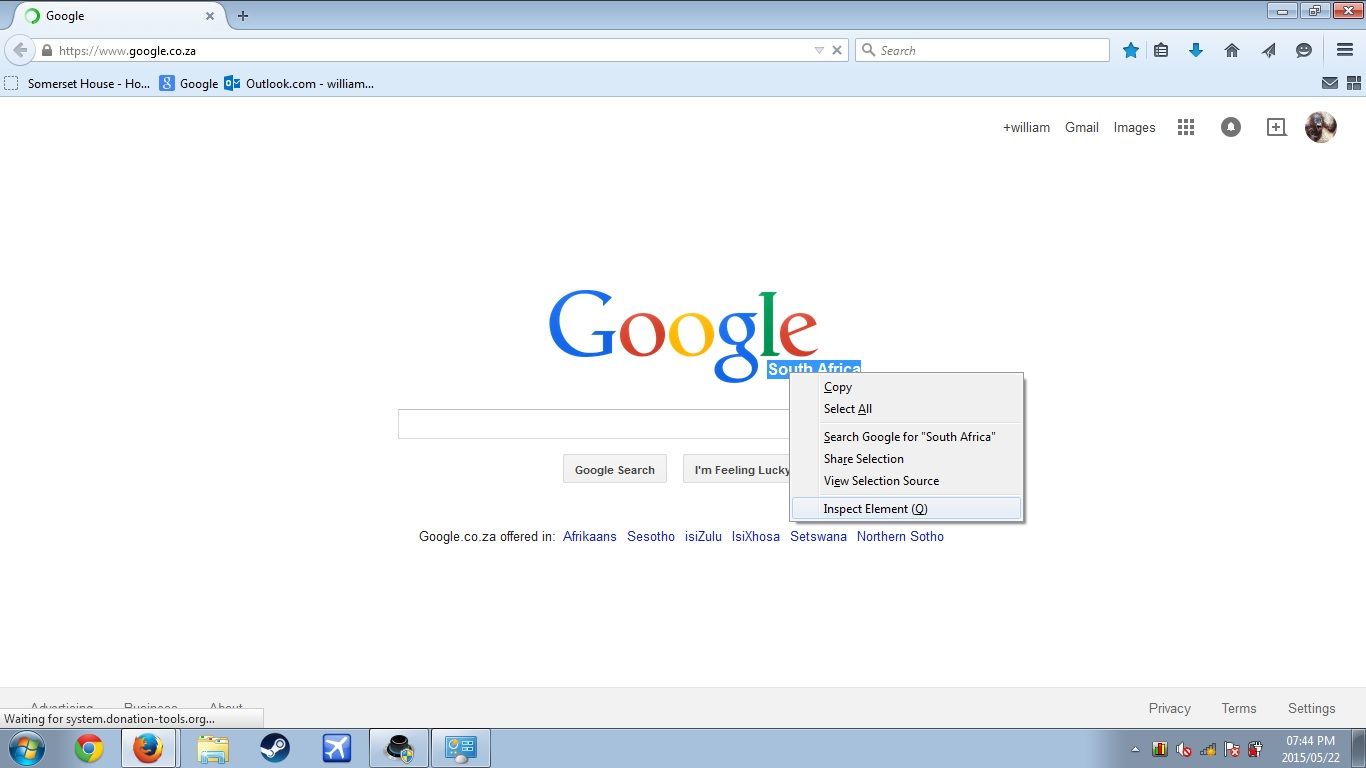The height and width of the screenshot is (768, 1366).
Task: Share this page via paper plane icon
Action: (x=1268, y=50)
